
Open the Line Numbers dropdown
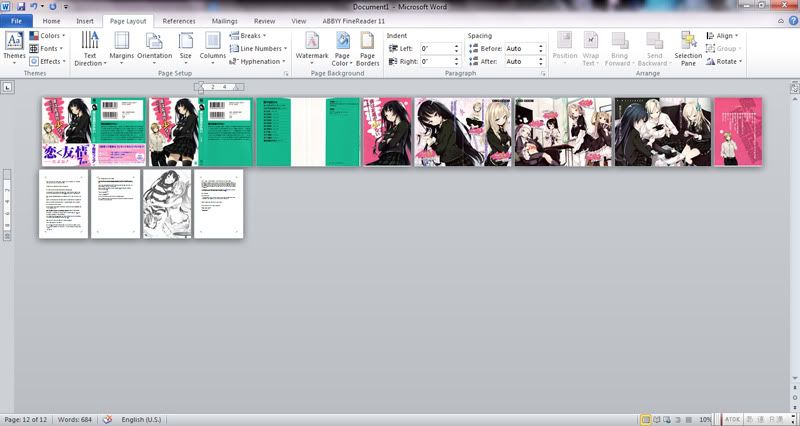click(258, 48)
